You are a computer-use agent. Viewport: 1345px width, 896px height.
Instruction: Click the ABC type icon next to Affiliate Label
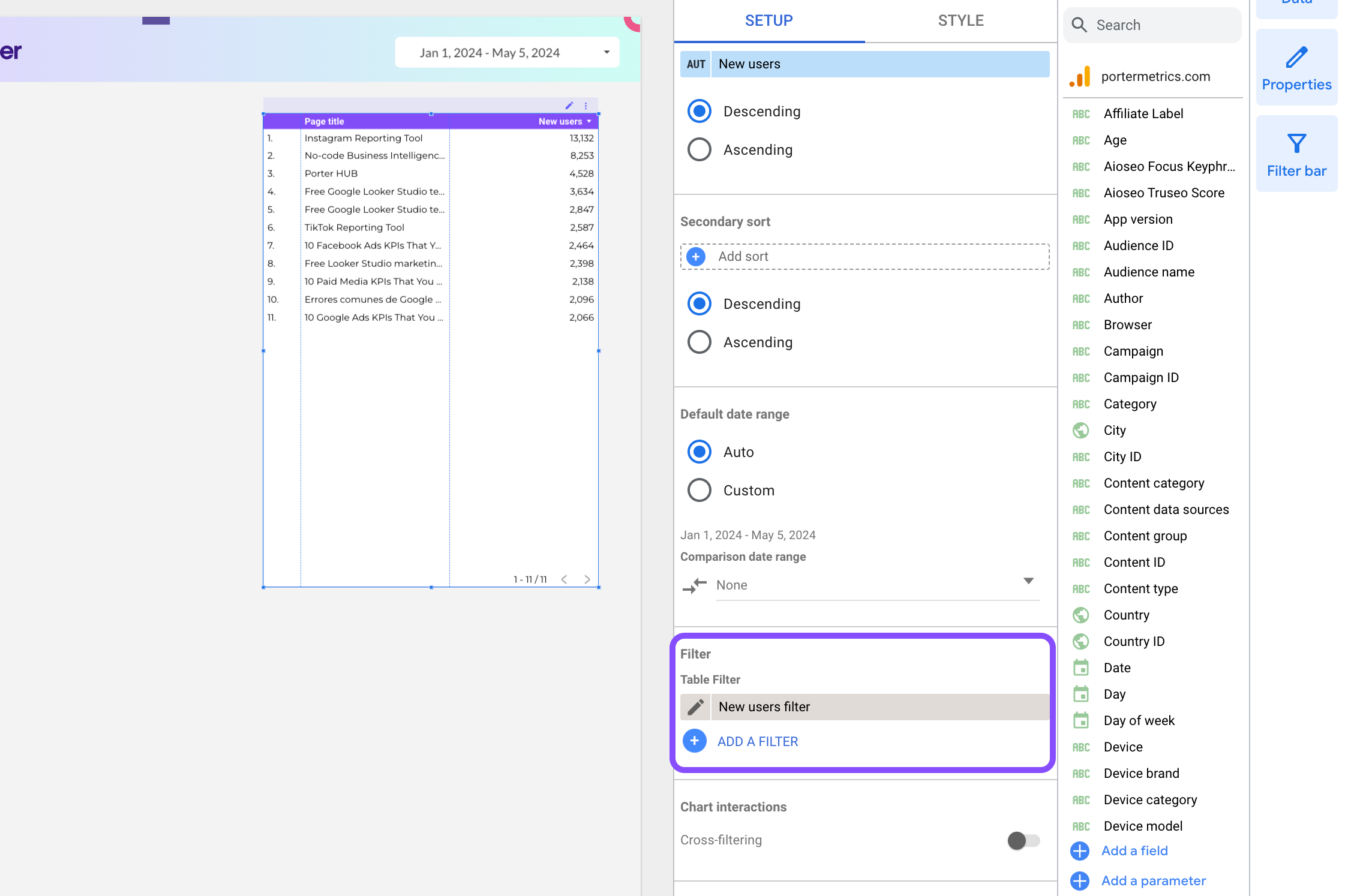tap(1081, 114)
